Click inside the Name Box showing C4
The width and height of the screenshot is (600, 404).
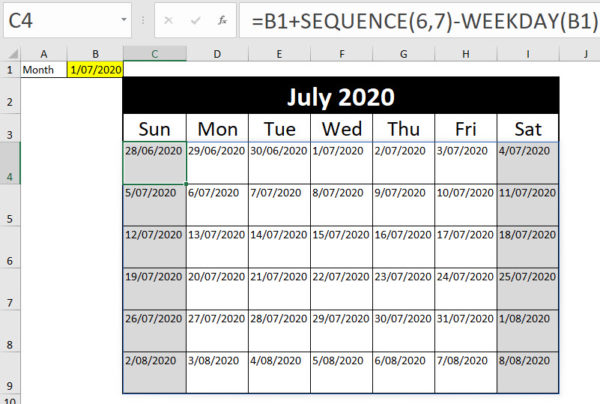point(61,20)
